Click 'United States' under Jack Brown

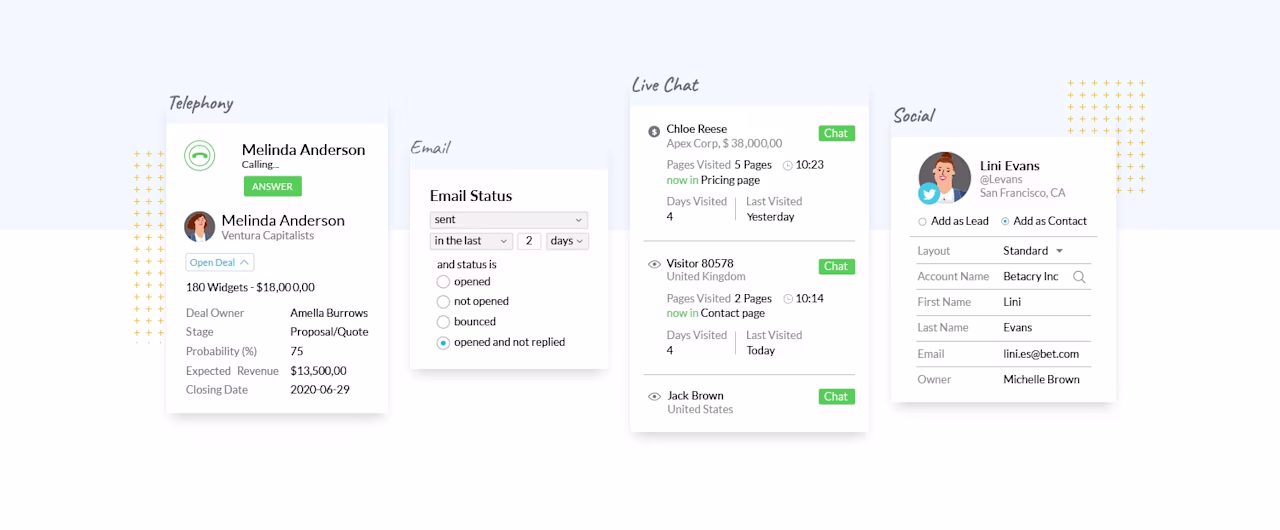pyautogui.click(x=700, y=410)
